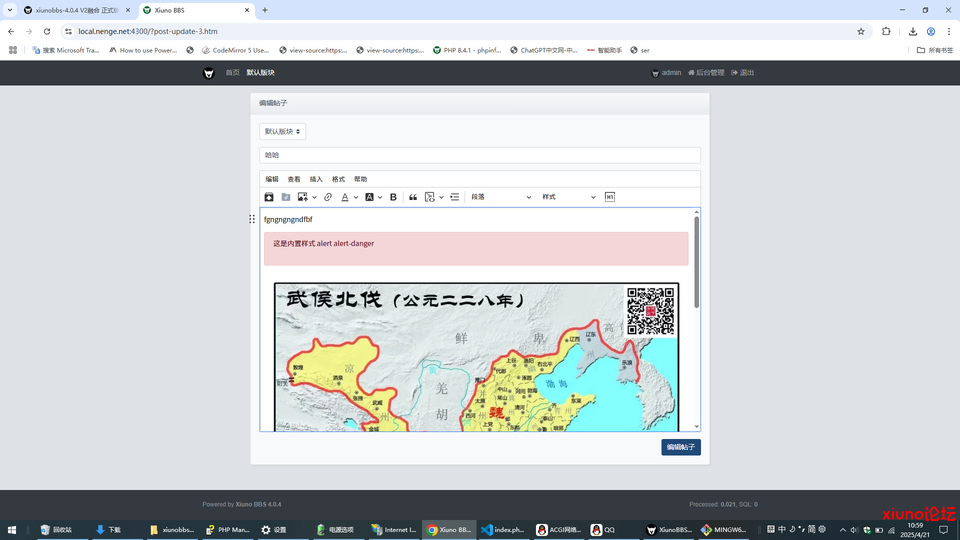The height and width of the screenshot is (540, 960).
Task: Open 后台管理 admin panel link
Action: (x=706, y=72)
